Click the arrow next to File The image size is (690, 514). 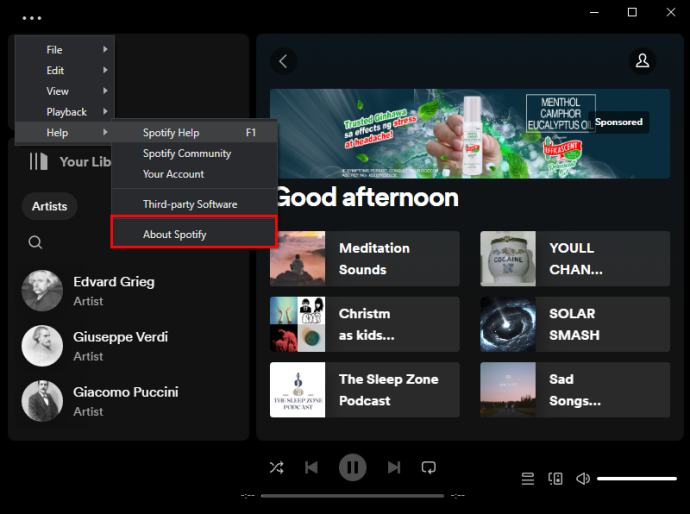[x=105, y=49]
